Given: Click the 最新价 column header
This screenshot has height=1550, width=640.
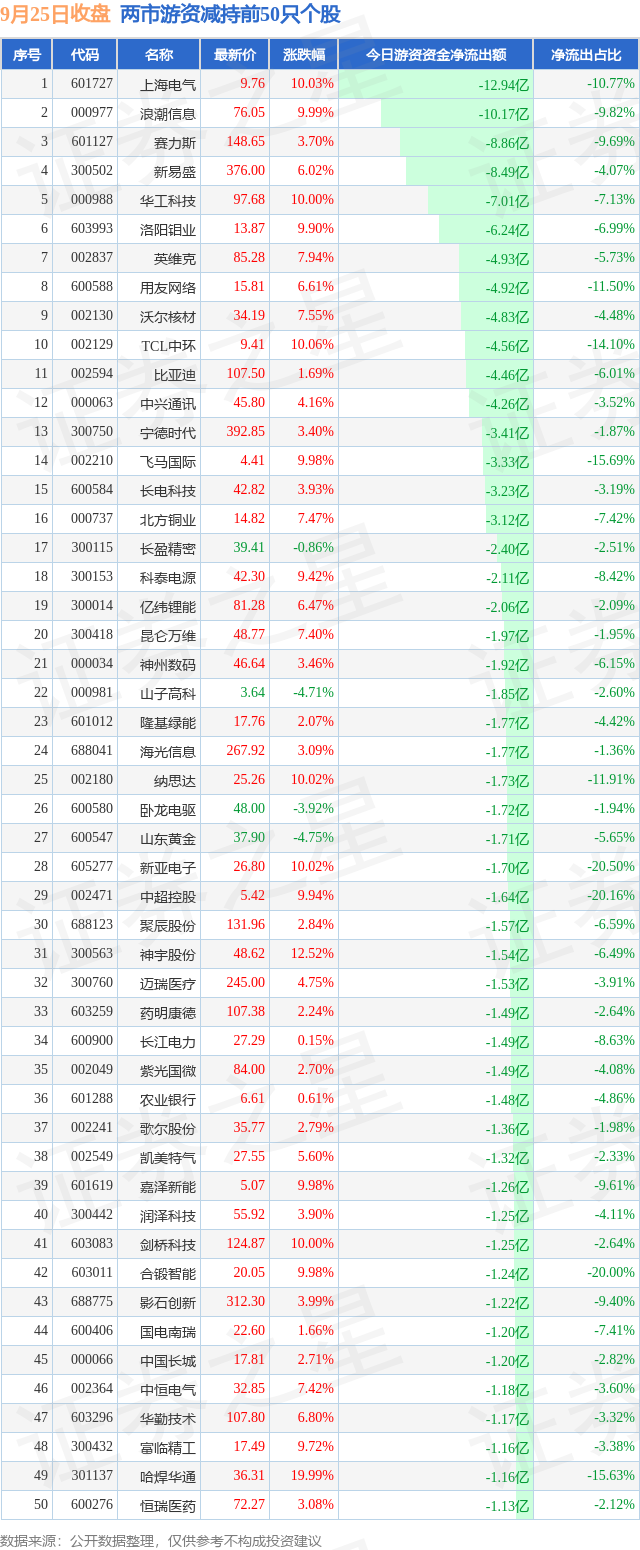Looking at the screenshot, I should coord(235,55).
